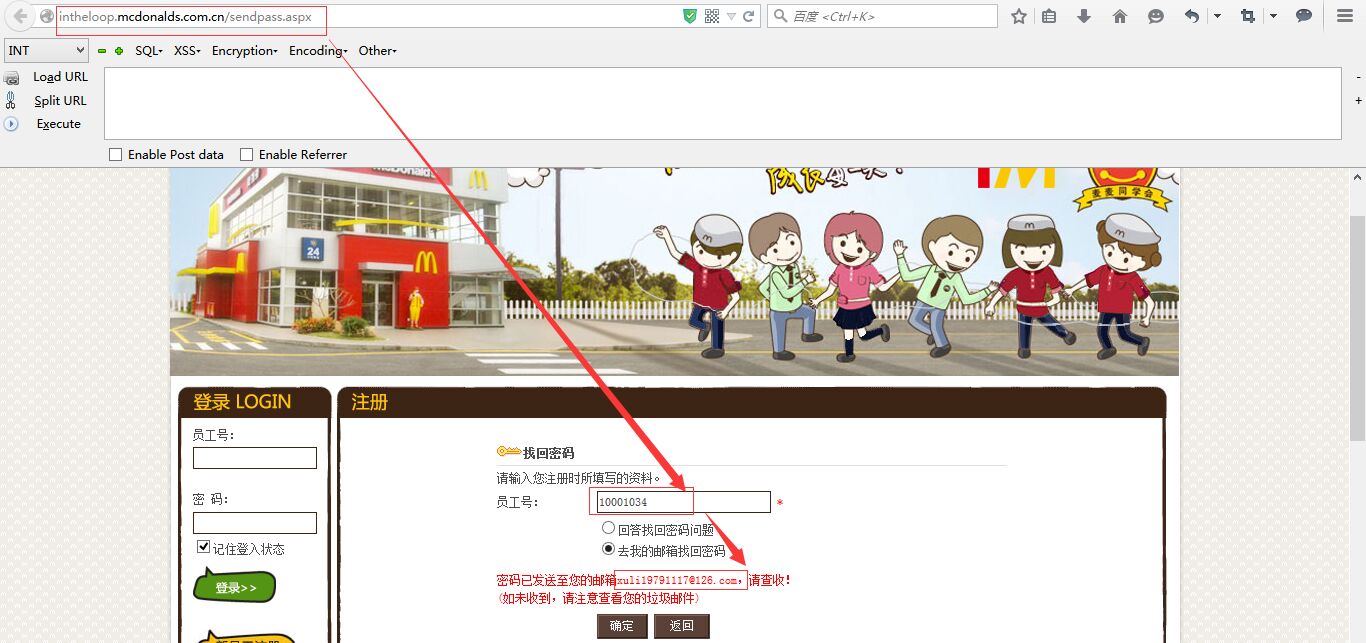1366x643 pixels.
Task: Enable Post data checkbox
Action: coord(115,154)
